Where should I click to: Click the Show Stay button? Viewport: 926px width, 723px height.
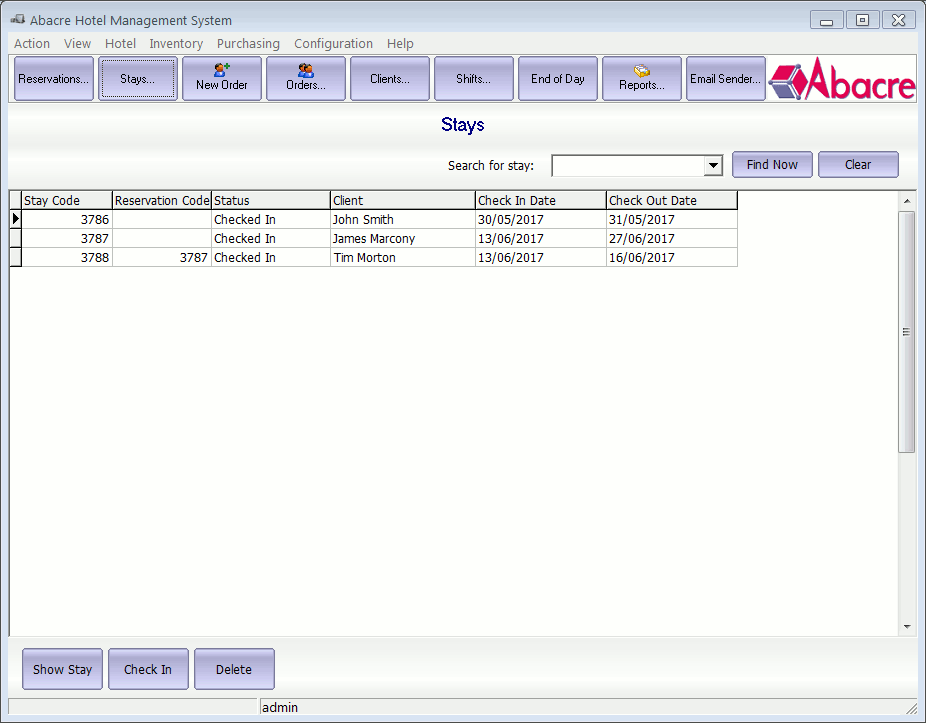pyautogui.click(x=62, y=670)
